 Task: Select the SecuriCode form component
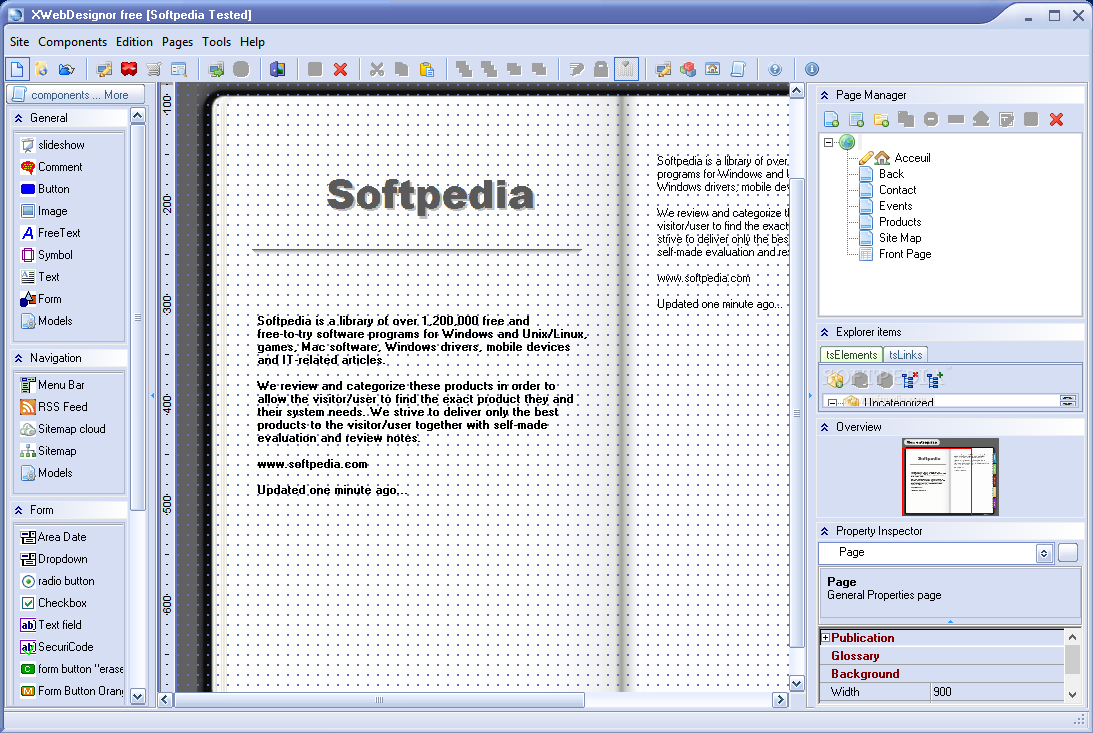tap(56, 647)
